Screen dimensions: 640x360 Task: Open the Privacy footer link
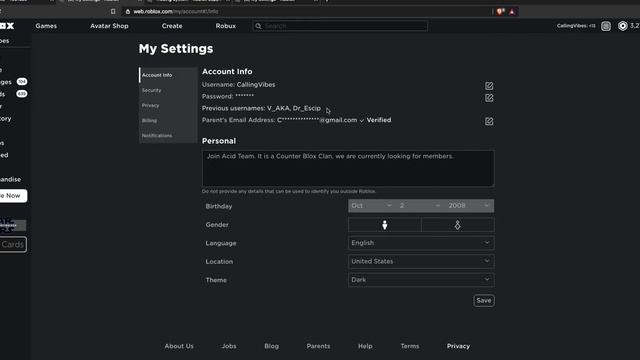[458, 346]
